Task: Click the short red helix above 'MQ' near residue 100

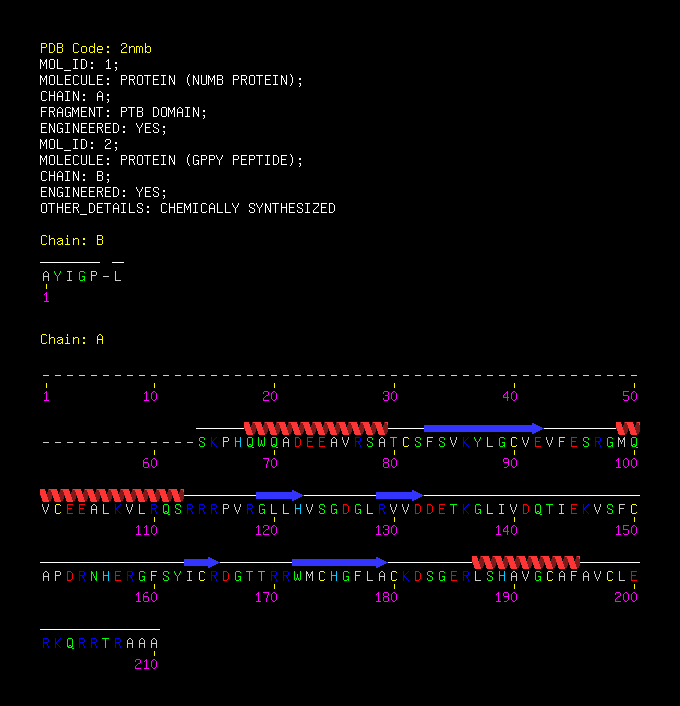Action: pos(628,428)
